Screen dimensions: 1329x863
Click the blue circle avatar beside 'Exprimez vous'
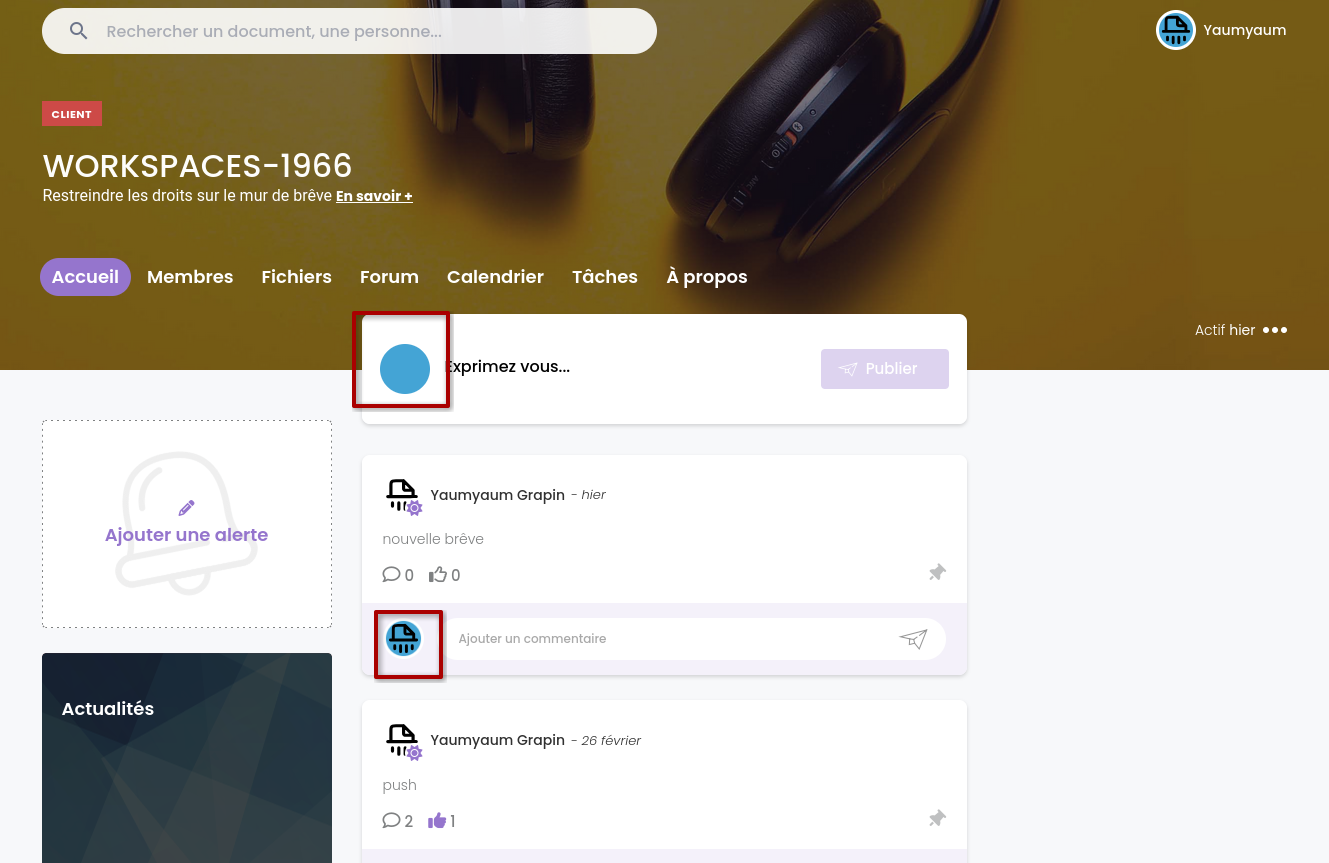click(405, 368)
